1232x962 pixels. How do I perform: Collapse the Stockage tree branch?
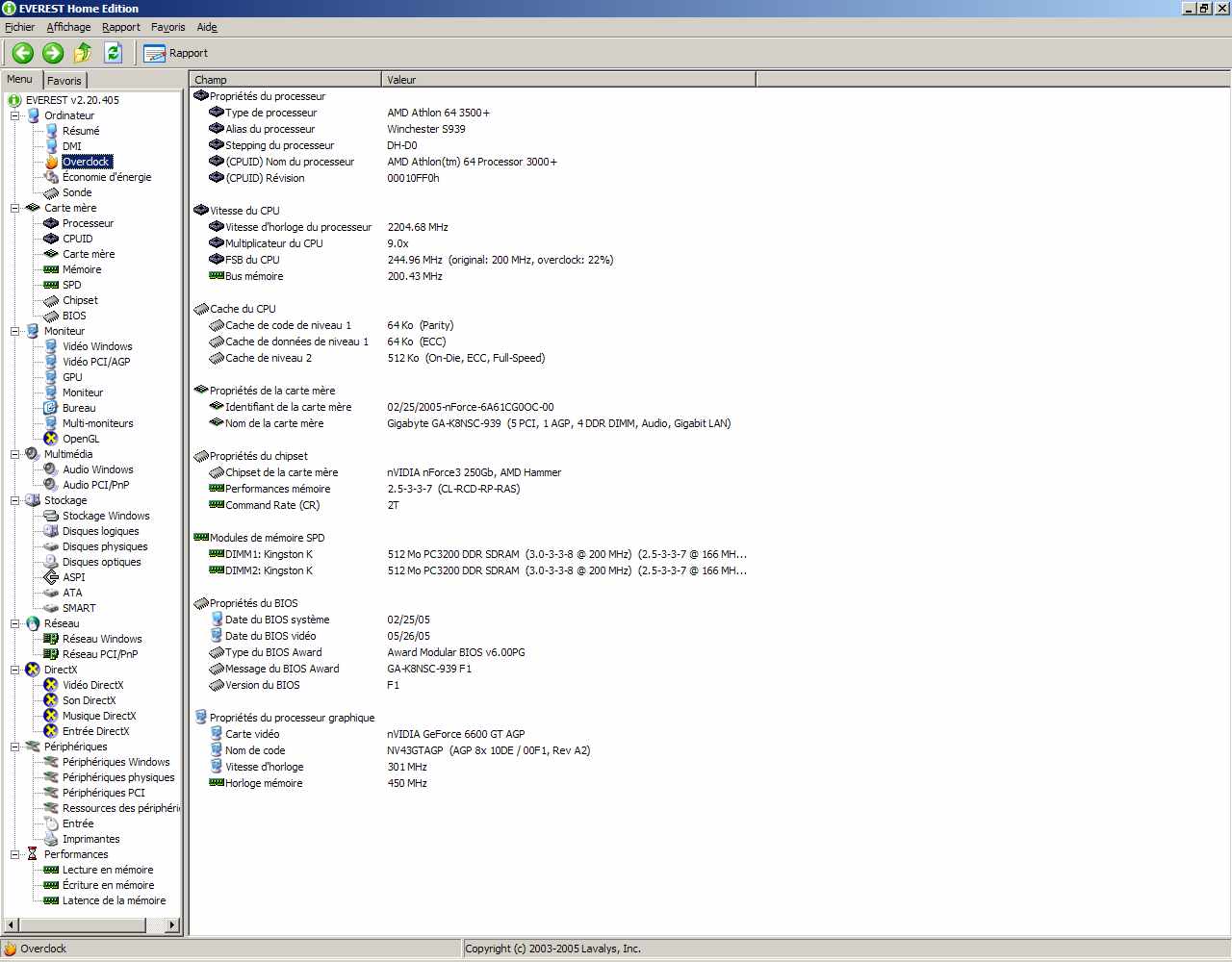click(x=15, y=500)
